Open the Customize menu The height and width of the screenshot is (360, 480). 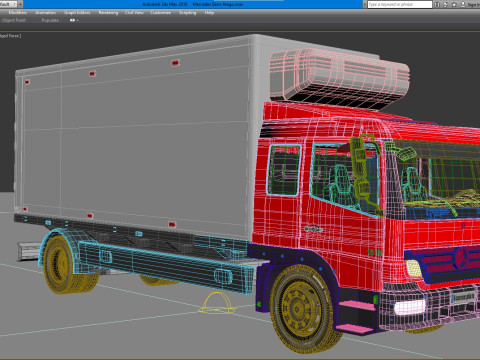[160, 13]
